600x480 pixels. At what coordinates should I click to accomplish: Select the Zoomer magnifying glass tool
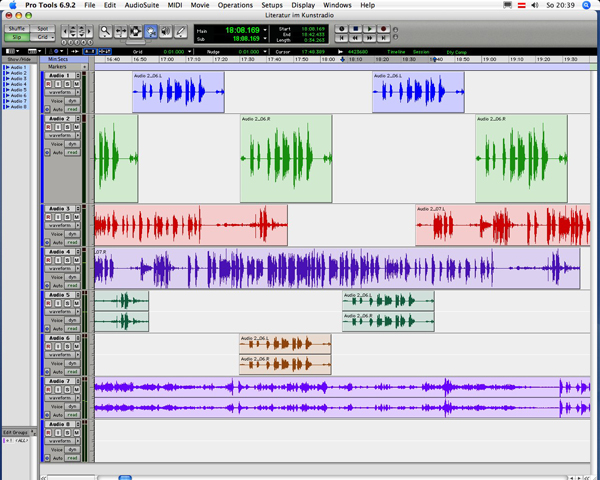click(106, 32)
